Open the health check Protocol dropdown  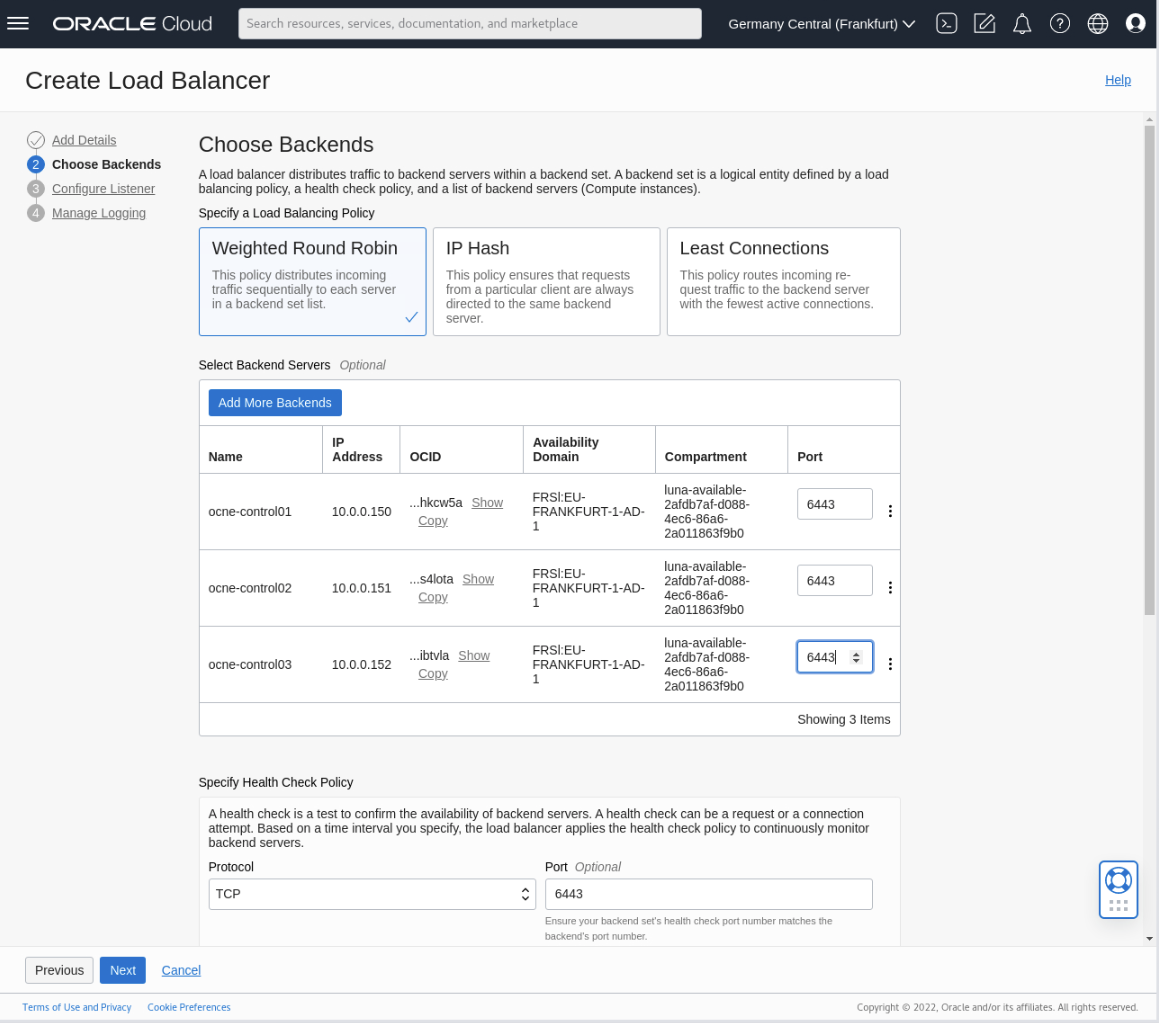[x=371, y=893]
